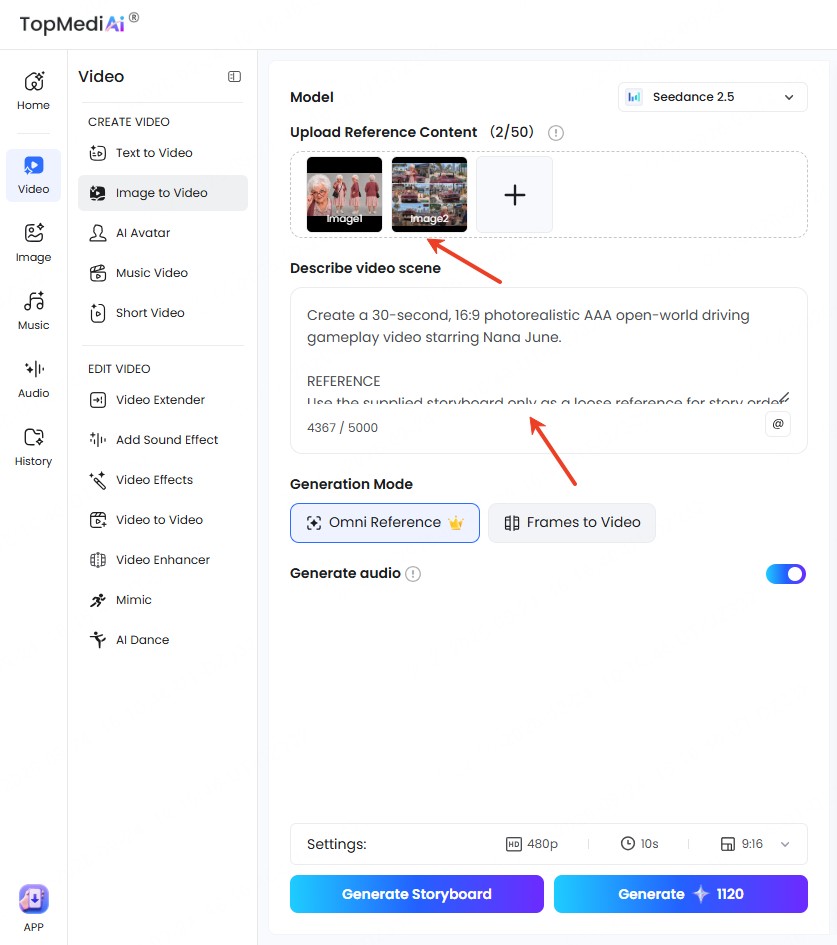Select Frames to Video generation mode
The image size is (837, 945).
[571, 523]
